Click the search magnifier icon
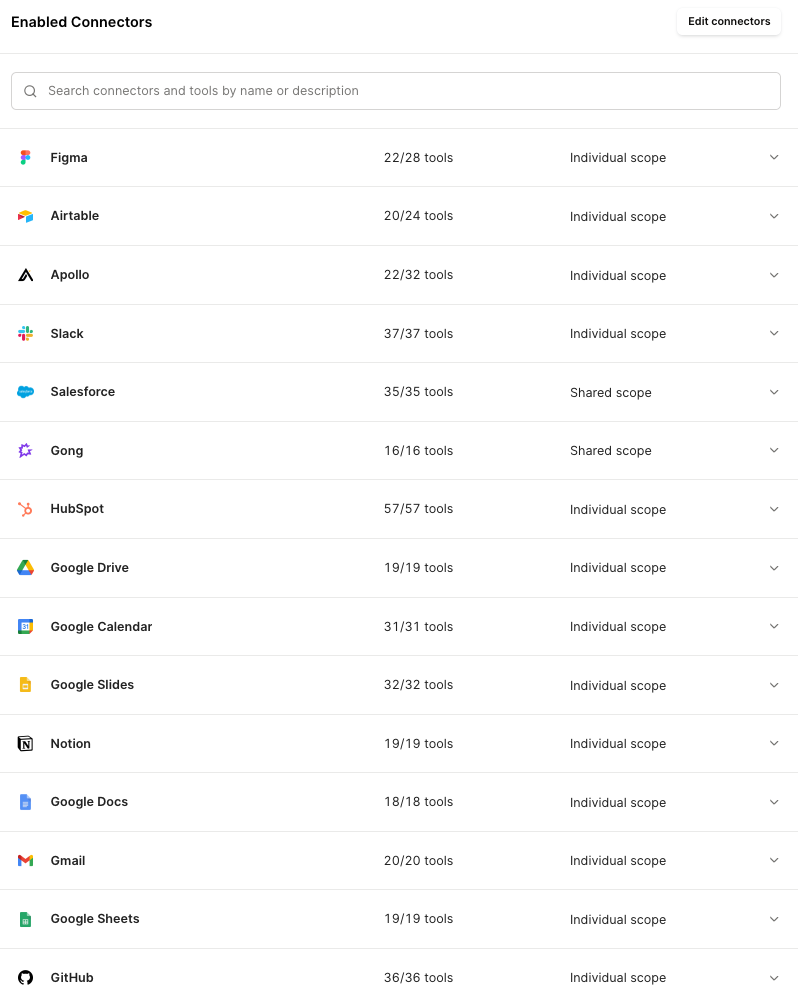798x1006 pixels. click(x=30, y=91)
